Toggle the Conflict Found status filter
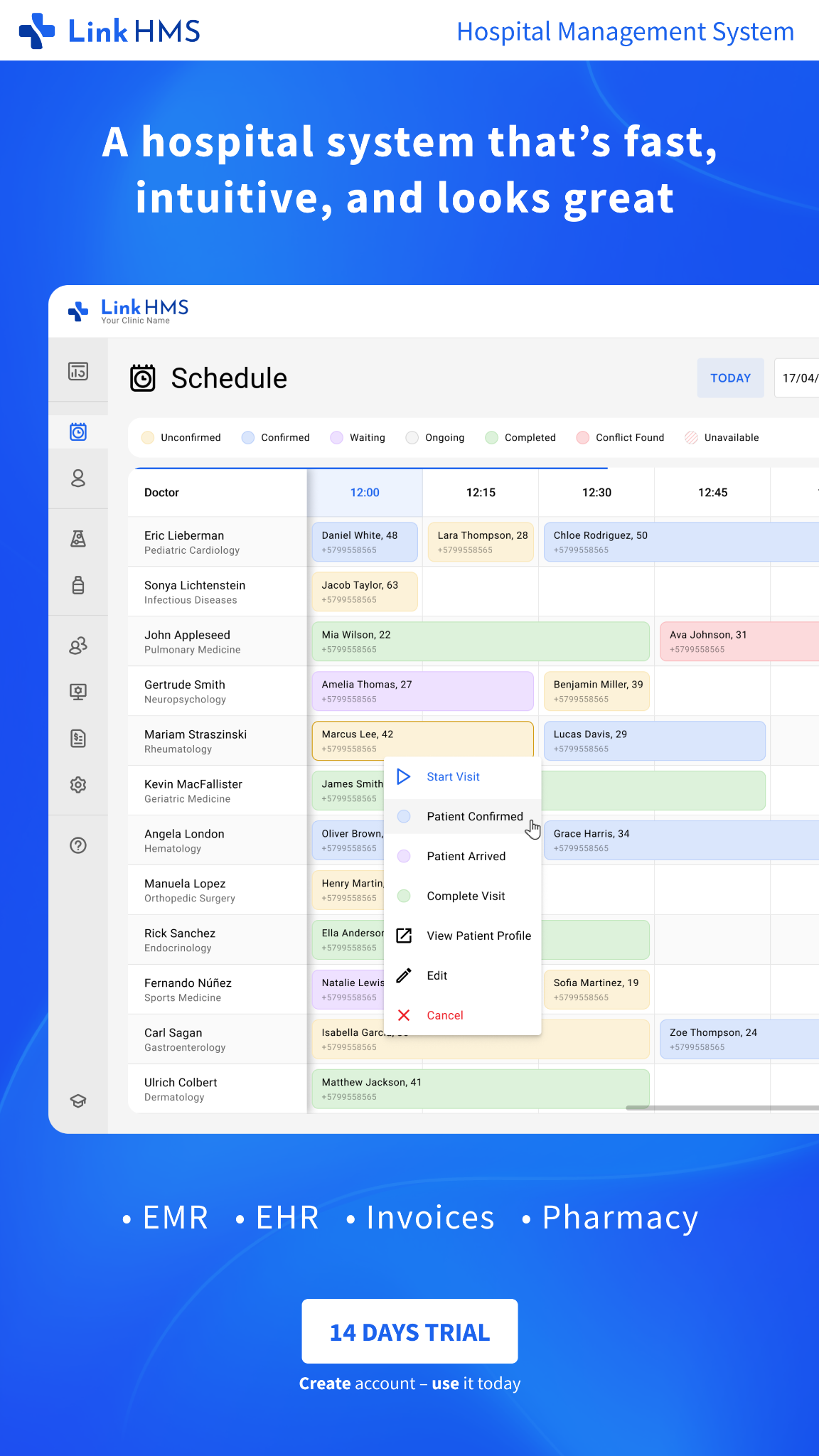The image size is (819, 1456). (x=620, y=437)
